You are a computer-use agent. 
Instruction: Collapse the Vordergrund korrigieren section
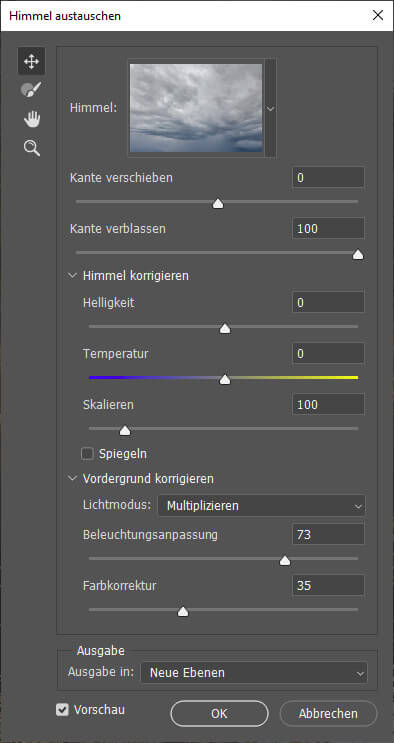(x=73, y=479)
